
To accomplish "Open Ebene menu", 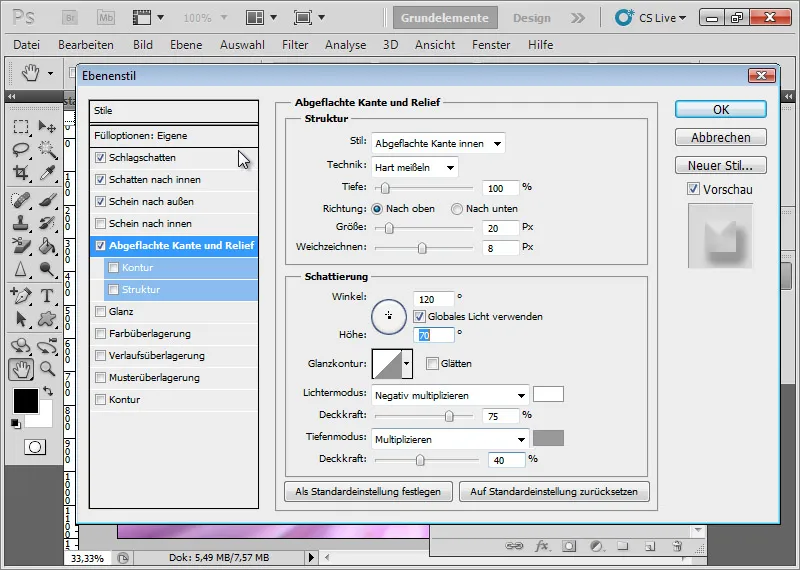I will (x=186, y=45).
